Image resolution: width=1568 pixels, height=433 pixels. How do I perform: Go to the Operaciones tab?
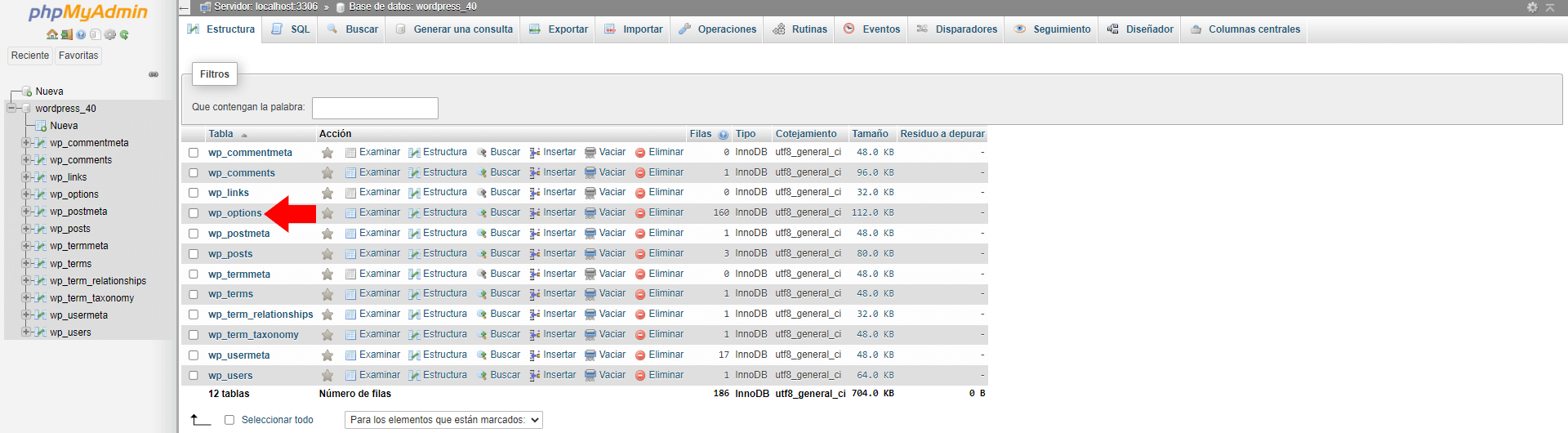[718, 29]
